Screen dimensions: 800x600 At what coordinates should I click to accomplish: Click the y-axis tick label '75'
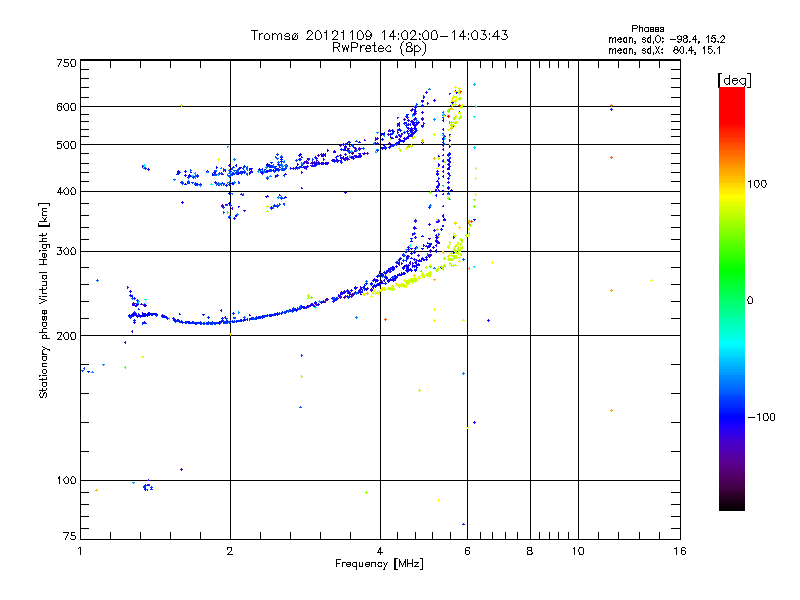click(70, 536)
